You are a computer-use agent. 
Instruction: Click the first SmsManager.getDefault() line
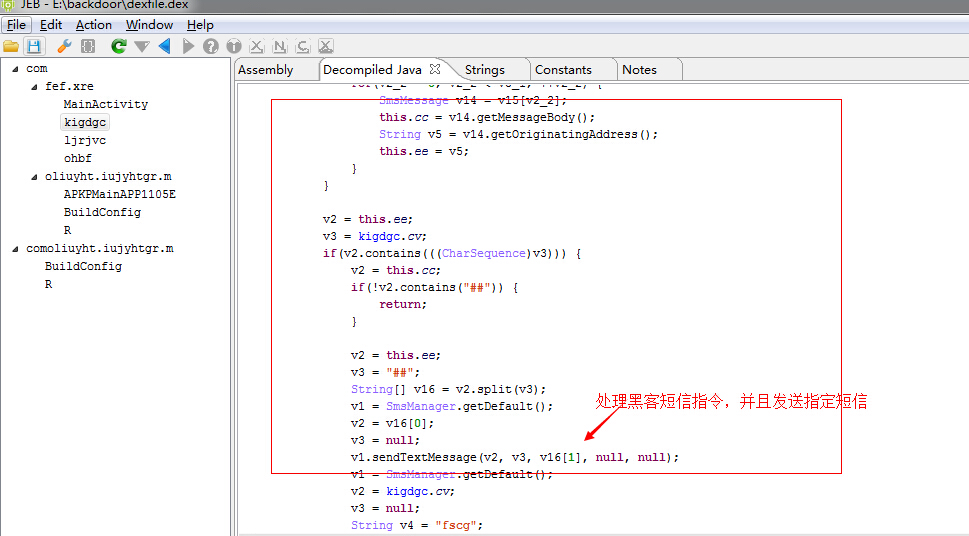[452, 406]
